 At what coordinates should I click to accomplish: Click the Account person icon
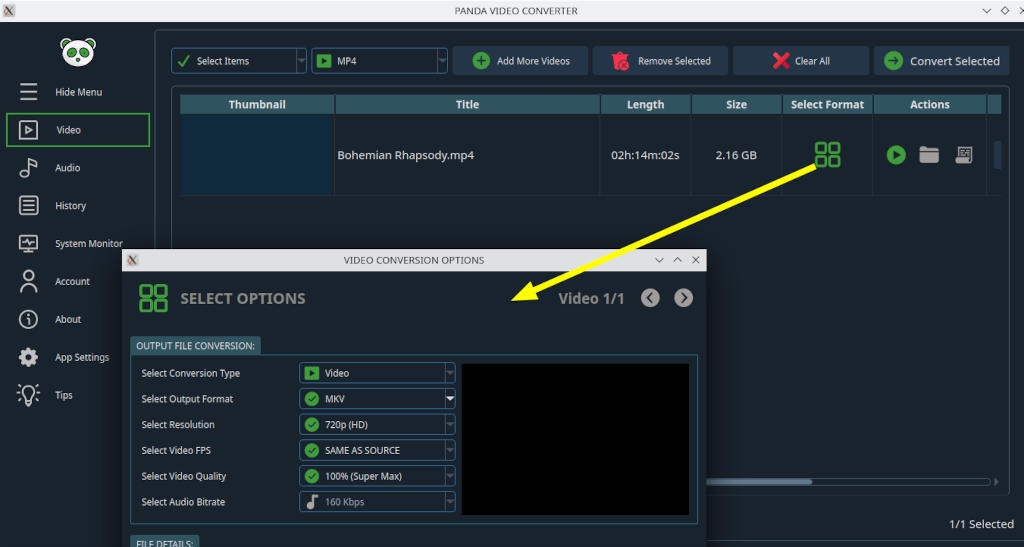(28, 281)
